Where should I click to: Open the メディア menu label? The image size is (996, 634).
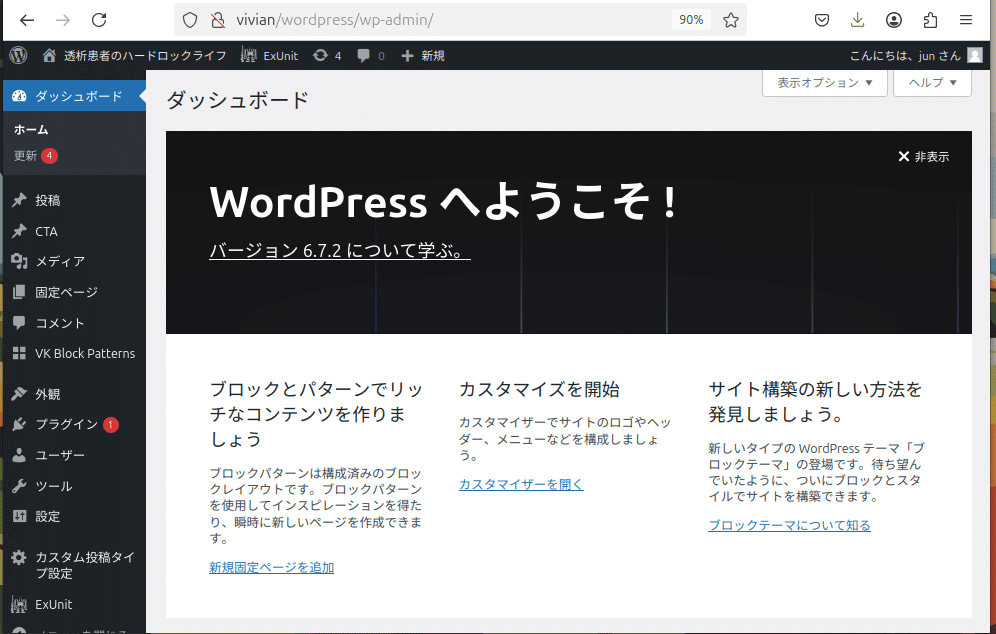tap(60, 261)
